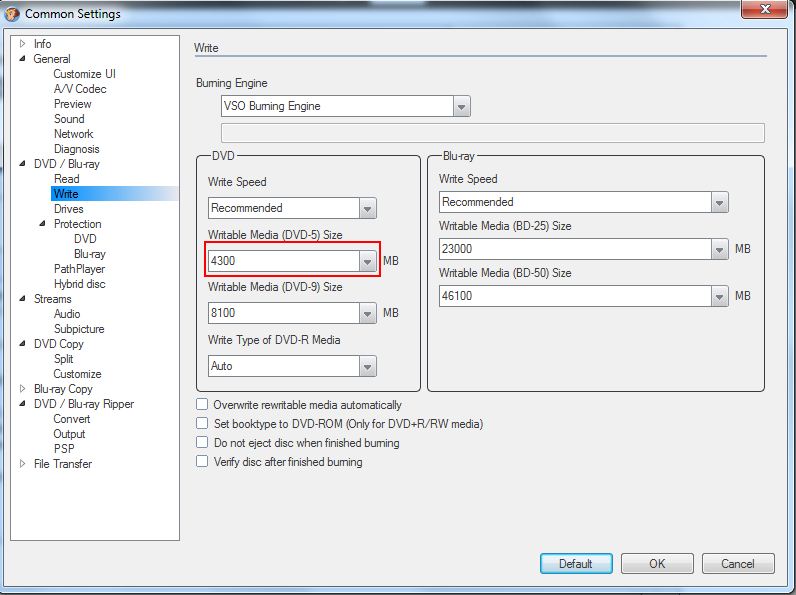Image resolution: width=796 pixels, height=595 pixels.
Task: Click the Blu-ray Copy tree label
Action: pos(63,389)
